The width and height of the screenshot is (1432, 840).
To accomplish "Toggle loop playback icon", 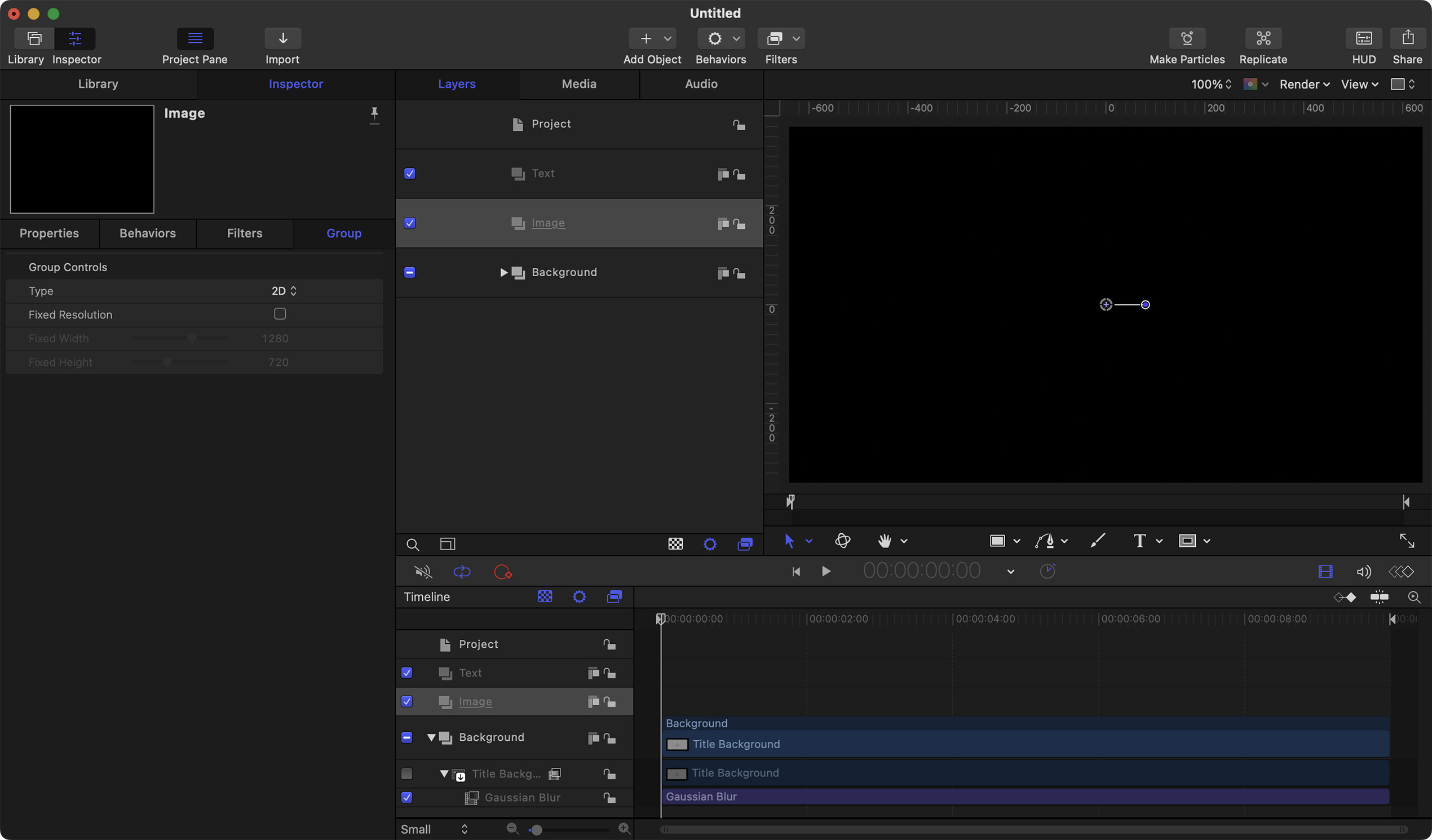I will (462, 571).
